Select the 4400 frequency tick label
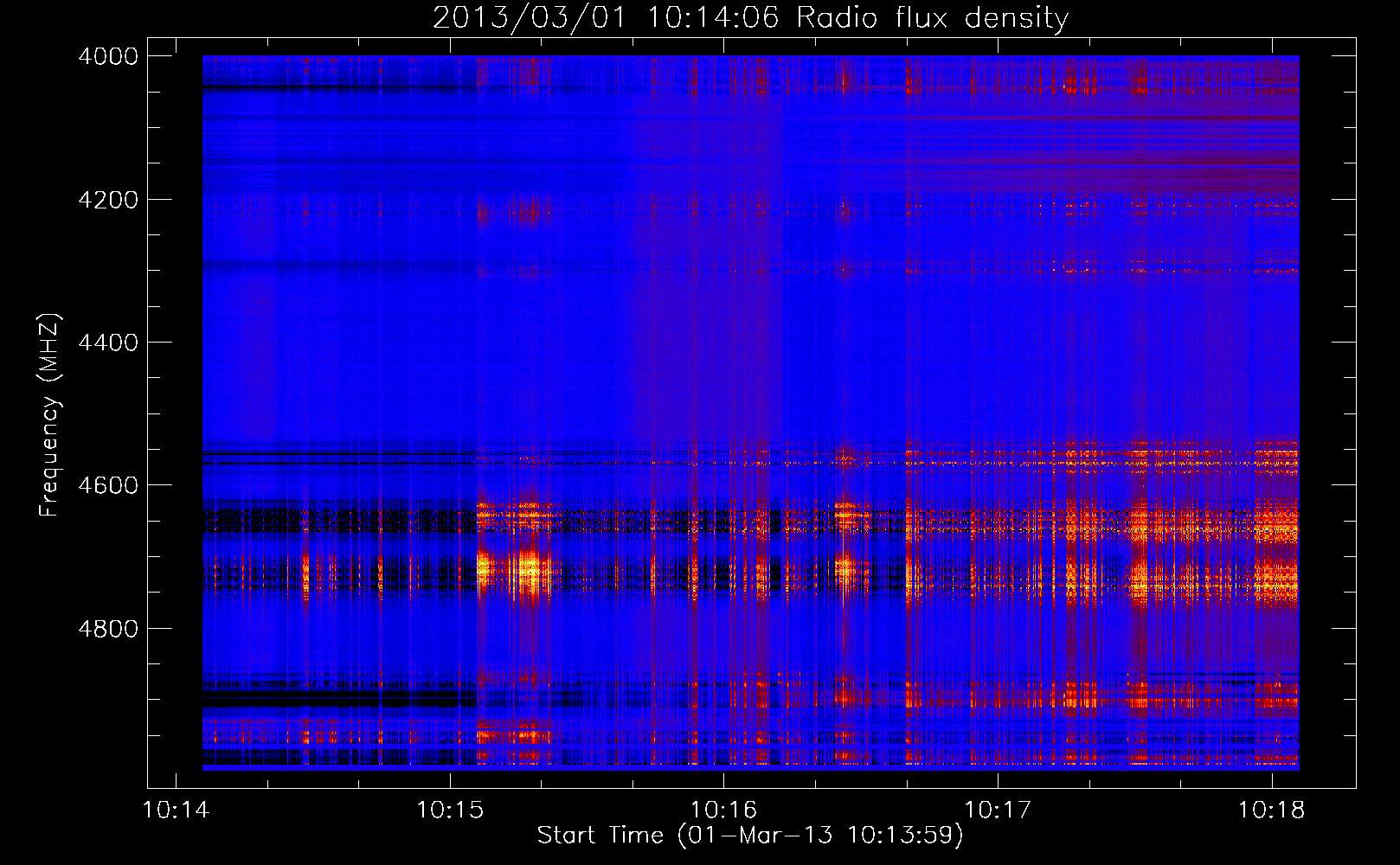The height and width of the screenshot is (865, 1400). (108, 343)
